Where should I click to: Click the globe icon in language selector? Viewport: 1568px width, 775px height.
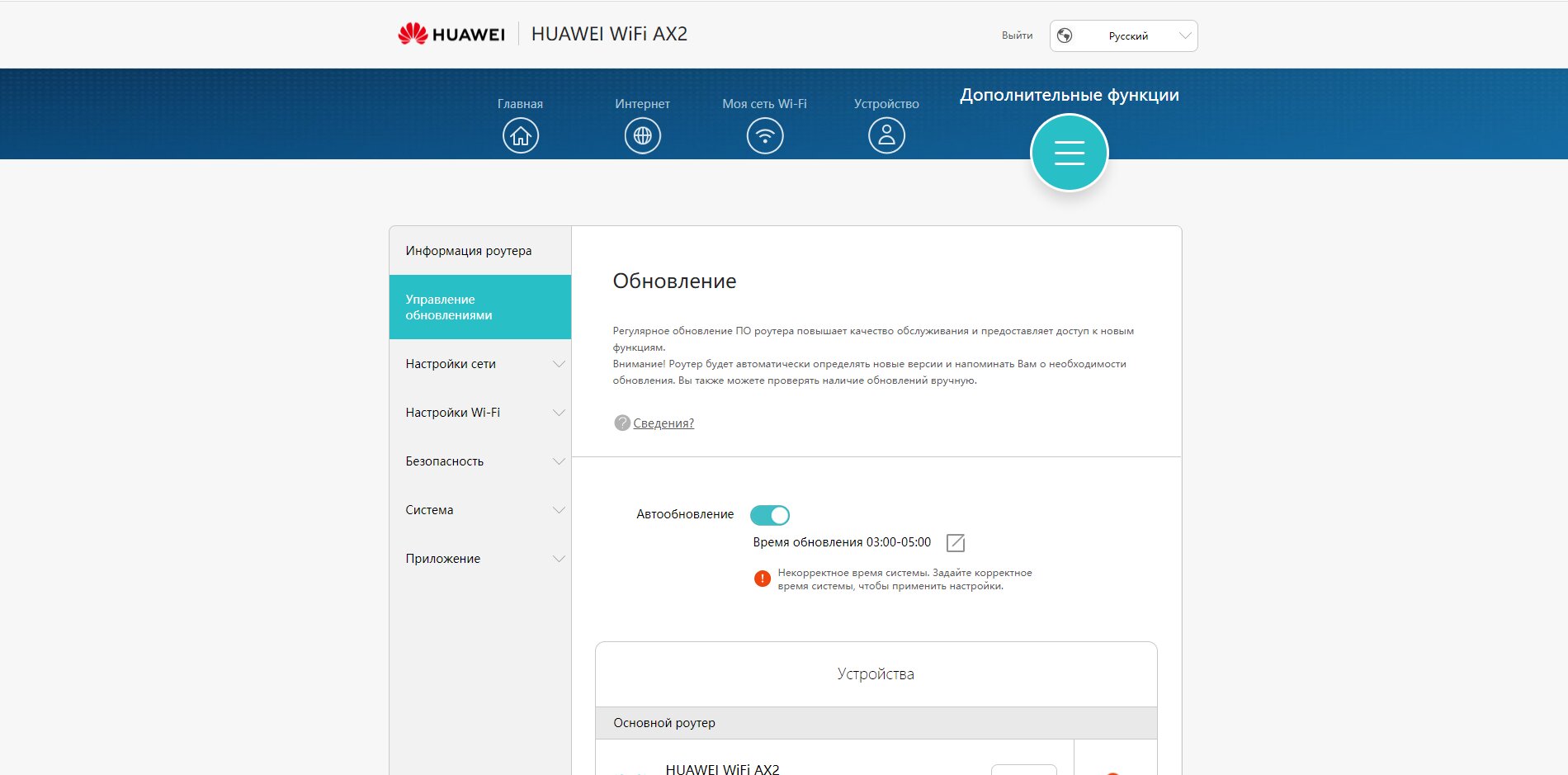point(1065,35)
